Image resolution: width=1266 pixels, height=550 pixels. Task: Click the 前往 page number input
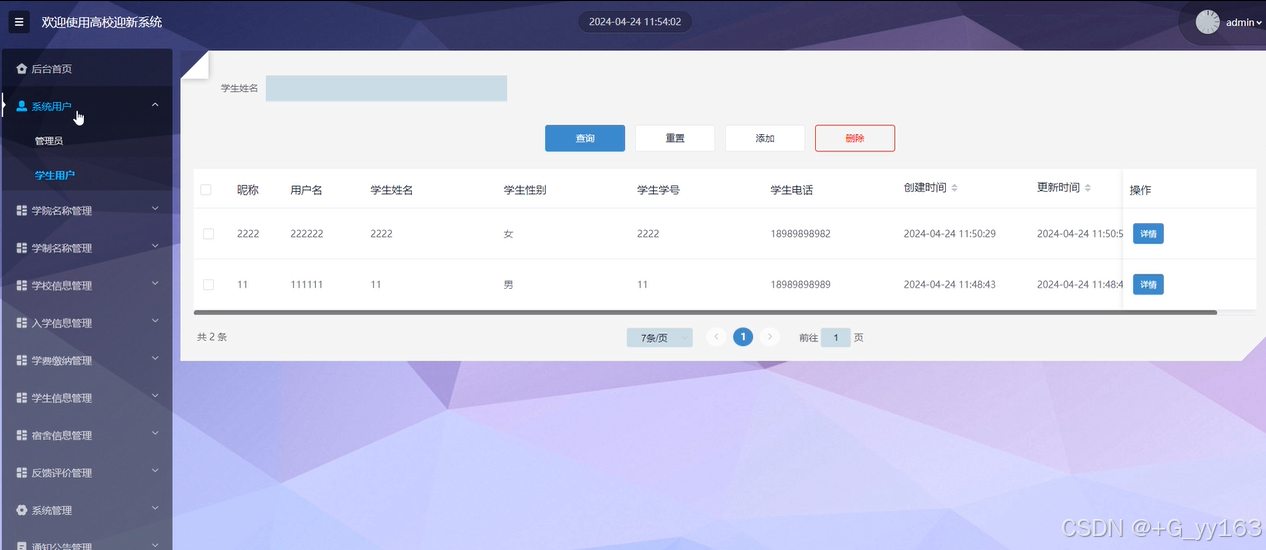[x=836, y=338]
